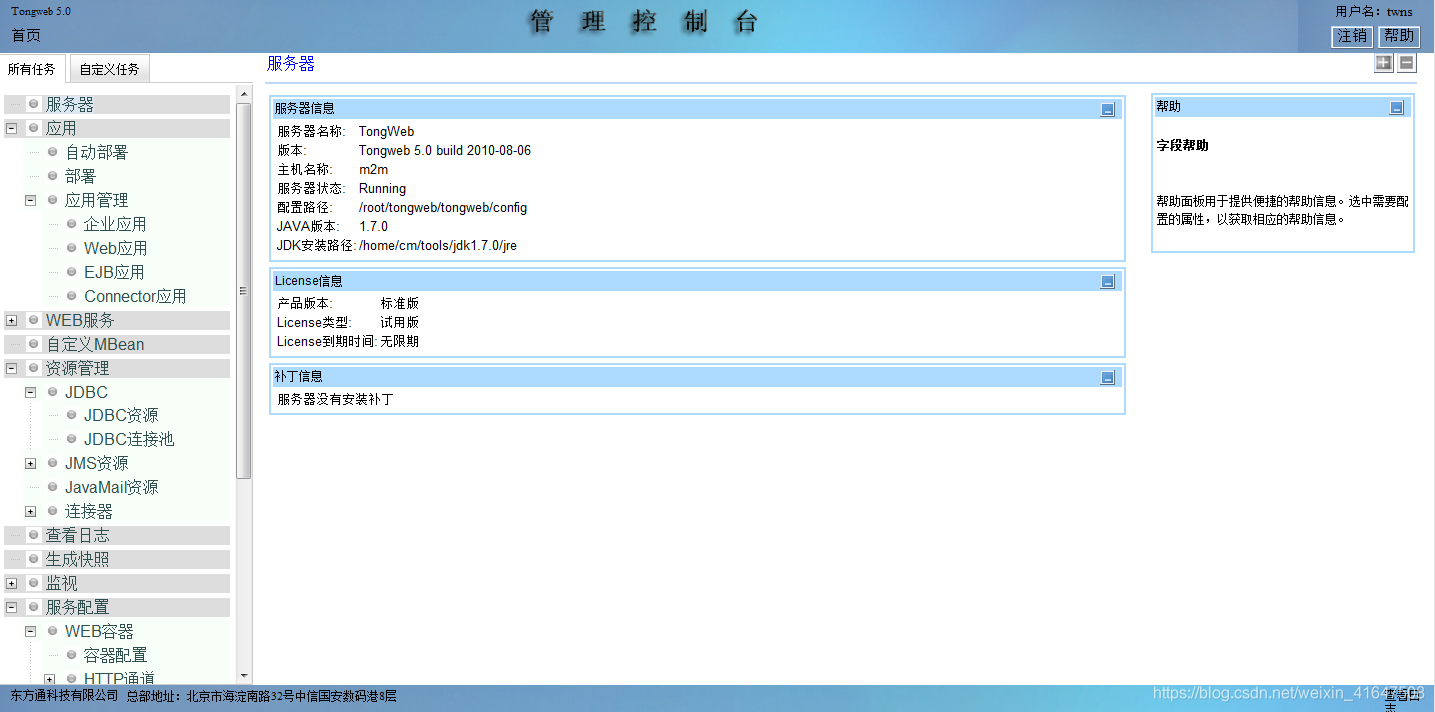Click the 资源管理 tree label
This screenshot has height=712, width=1435.
pos(78,368)
